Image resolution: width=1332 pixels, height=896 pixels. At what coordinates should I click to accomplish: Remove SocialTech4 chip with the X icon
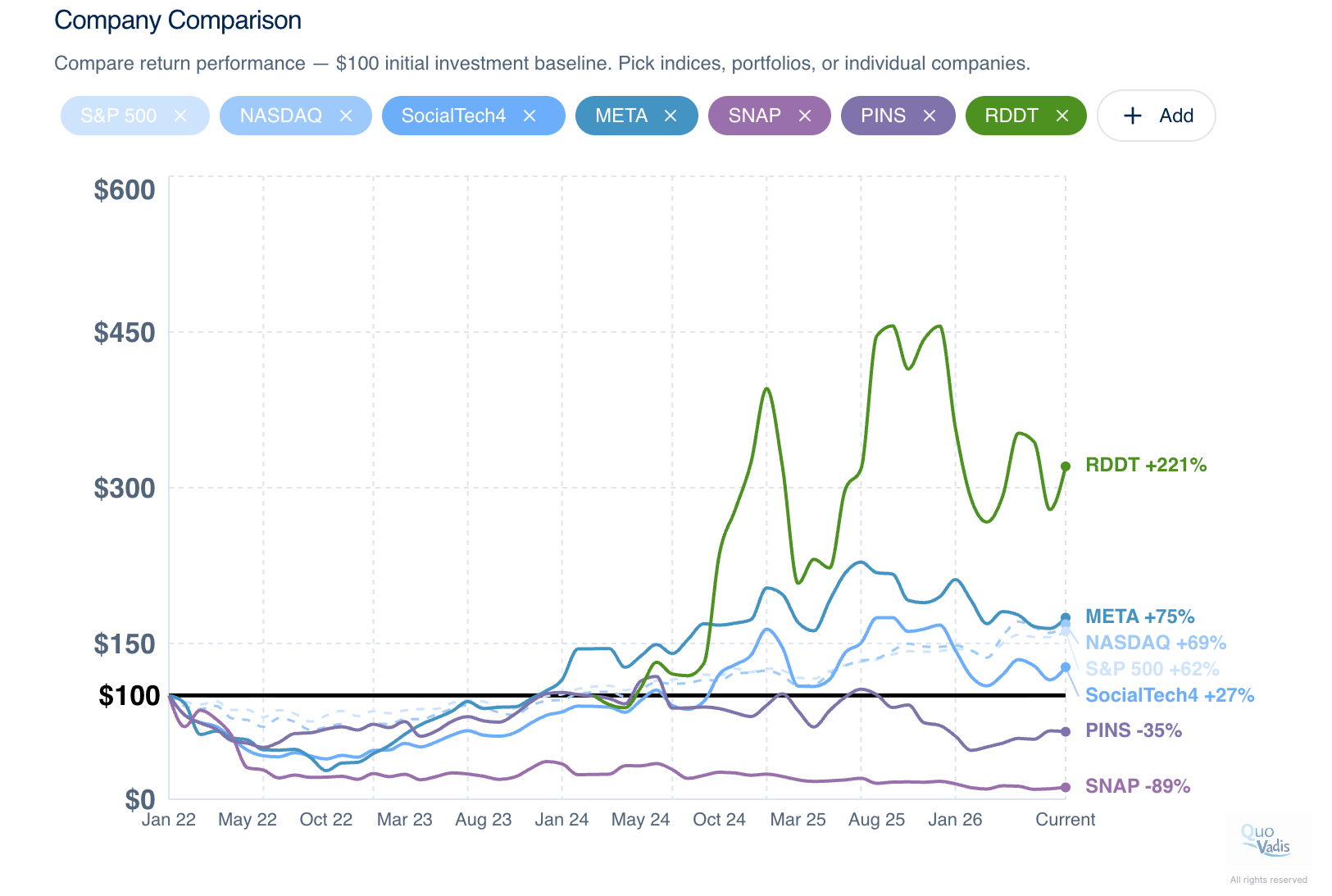[x=530, y=116]
